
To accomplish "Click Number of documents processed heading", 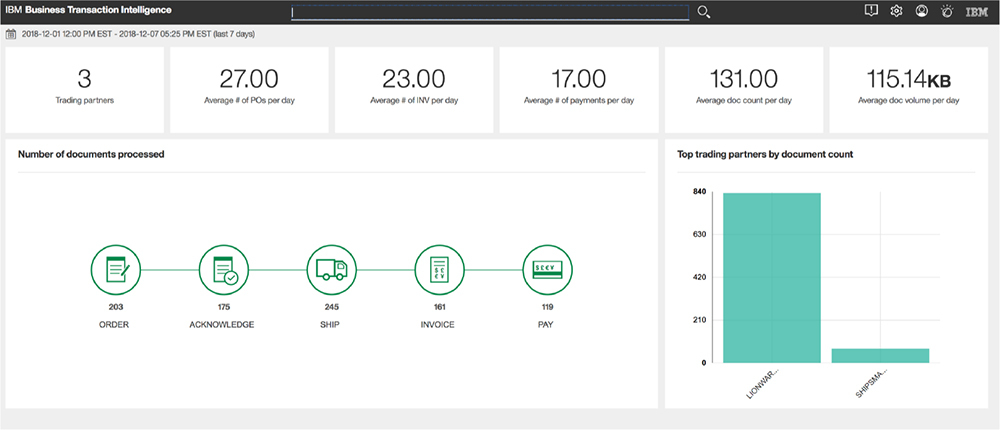I will (x=91, y=154).
